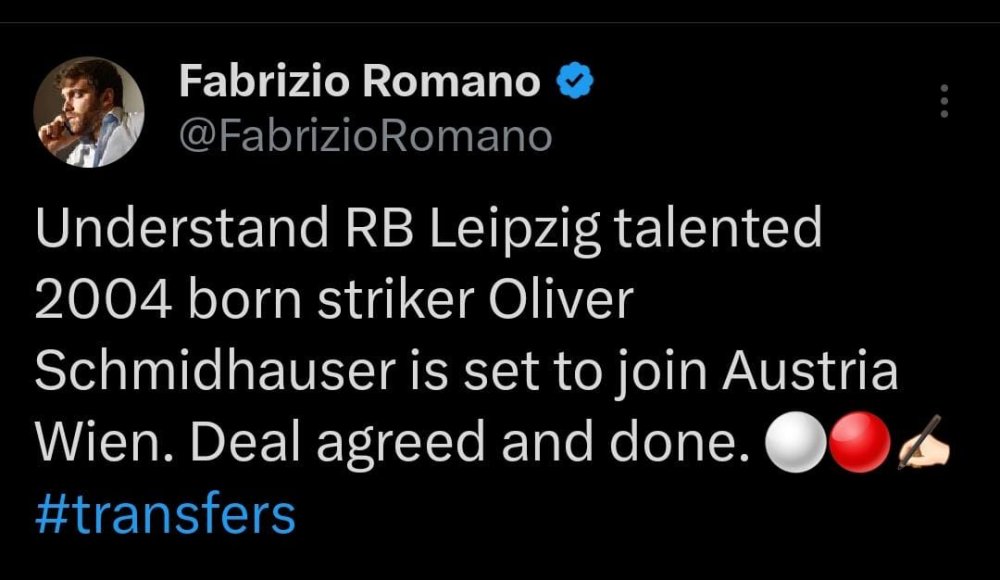This screenshot has width=1000, height=580.
Task: Open Fabrizio Romano's profile picture
Action: click(90, 112)
